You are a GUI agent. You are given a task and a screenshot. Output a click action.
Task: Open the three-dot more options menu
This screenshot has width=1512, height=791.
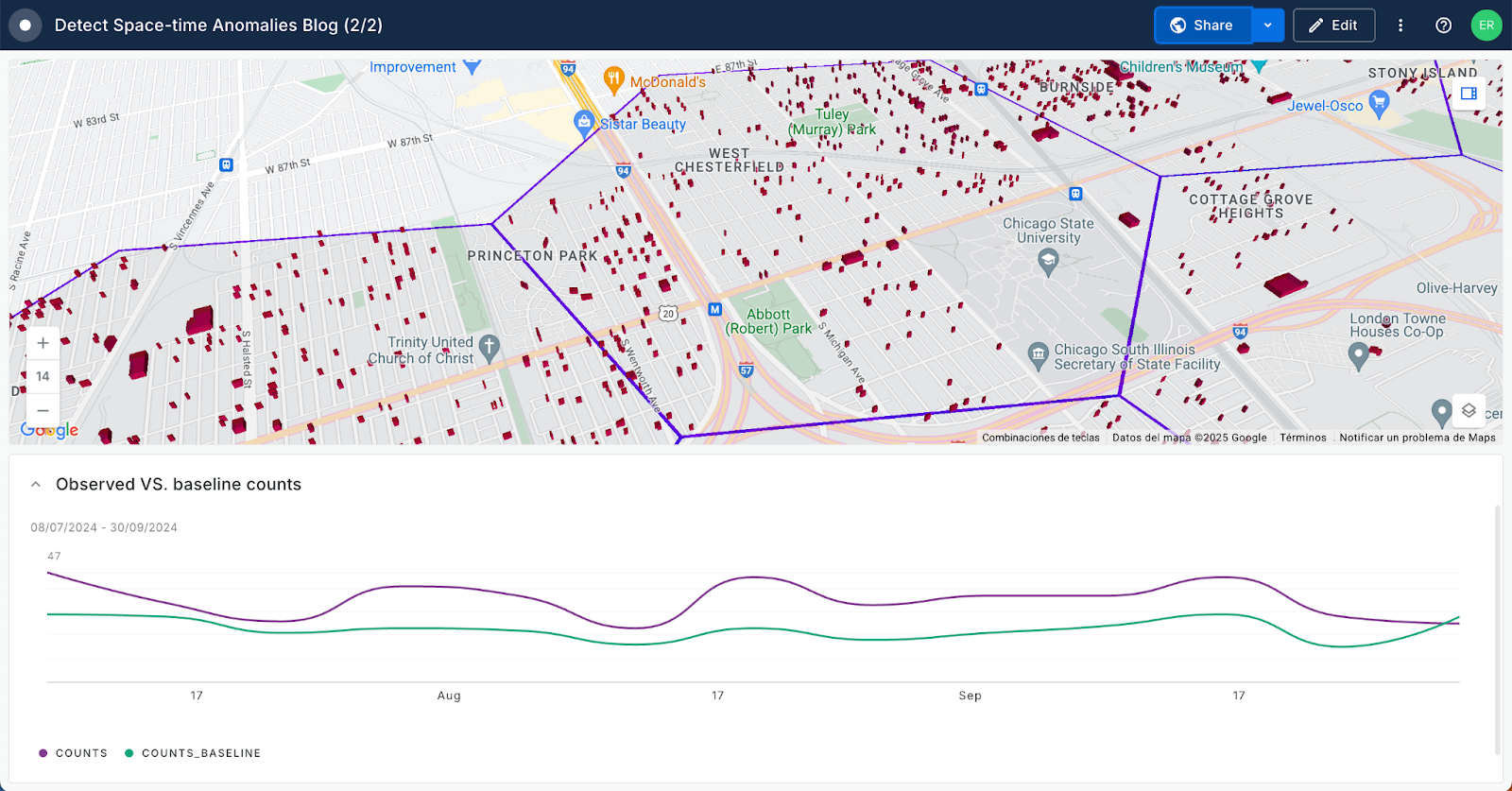coord(1400,26)
